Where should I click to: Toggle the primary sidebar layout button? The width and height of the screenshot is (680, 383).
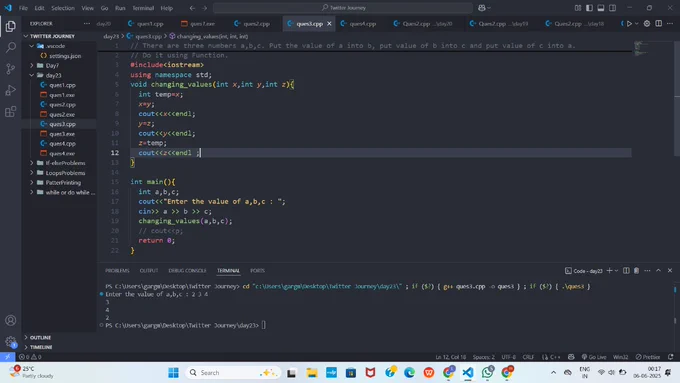point(589,8)
